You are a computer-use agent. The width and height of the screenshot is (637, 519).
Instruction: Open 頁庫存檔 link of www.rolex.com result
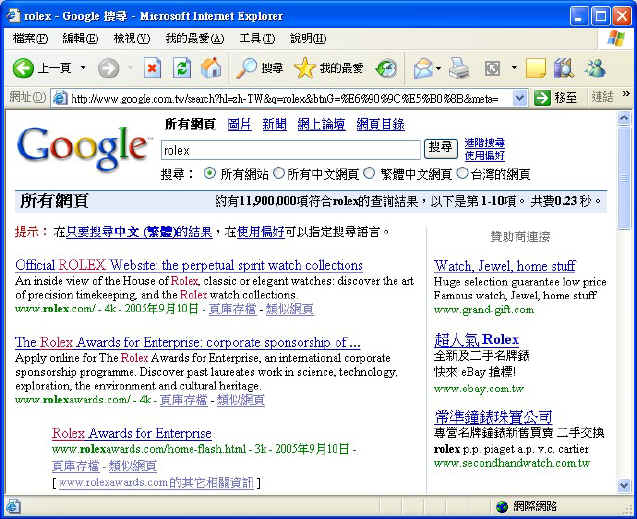coord(232,309)
